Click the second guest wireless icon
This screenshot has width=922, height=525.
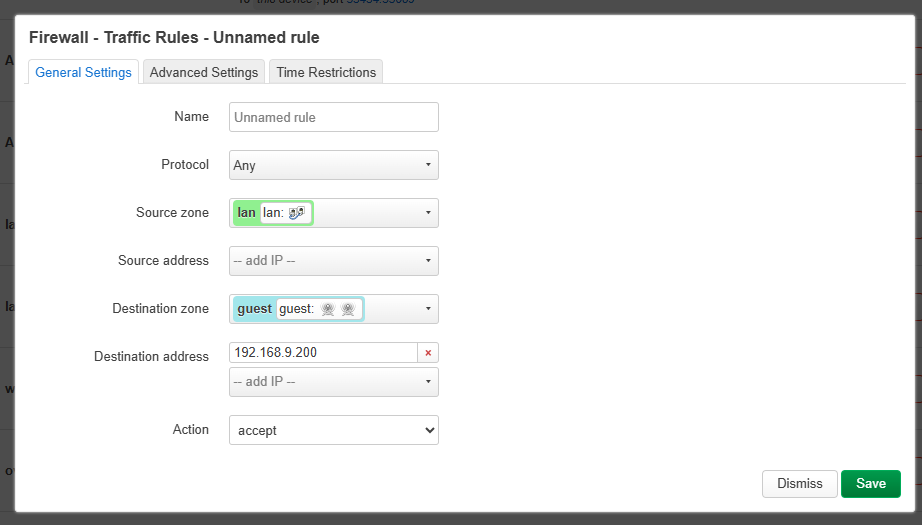click(x=347, y=309)
